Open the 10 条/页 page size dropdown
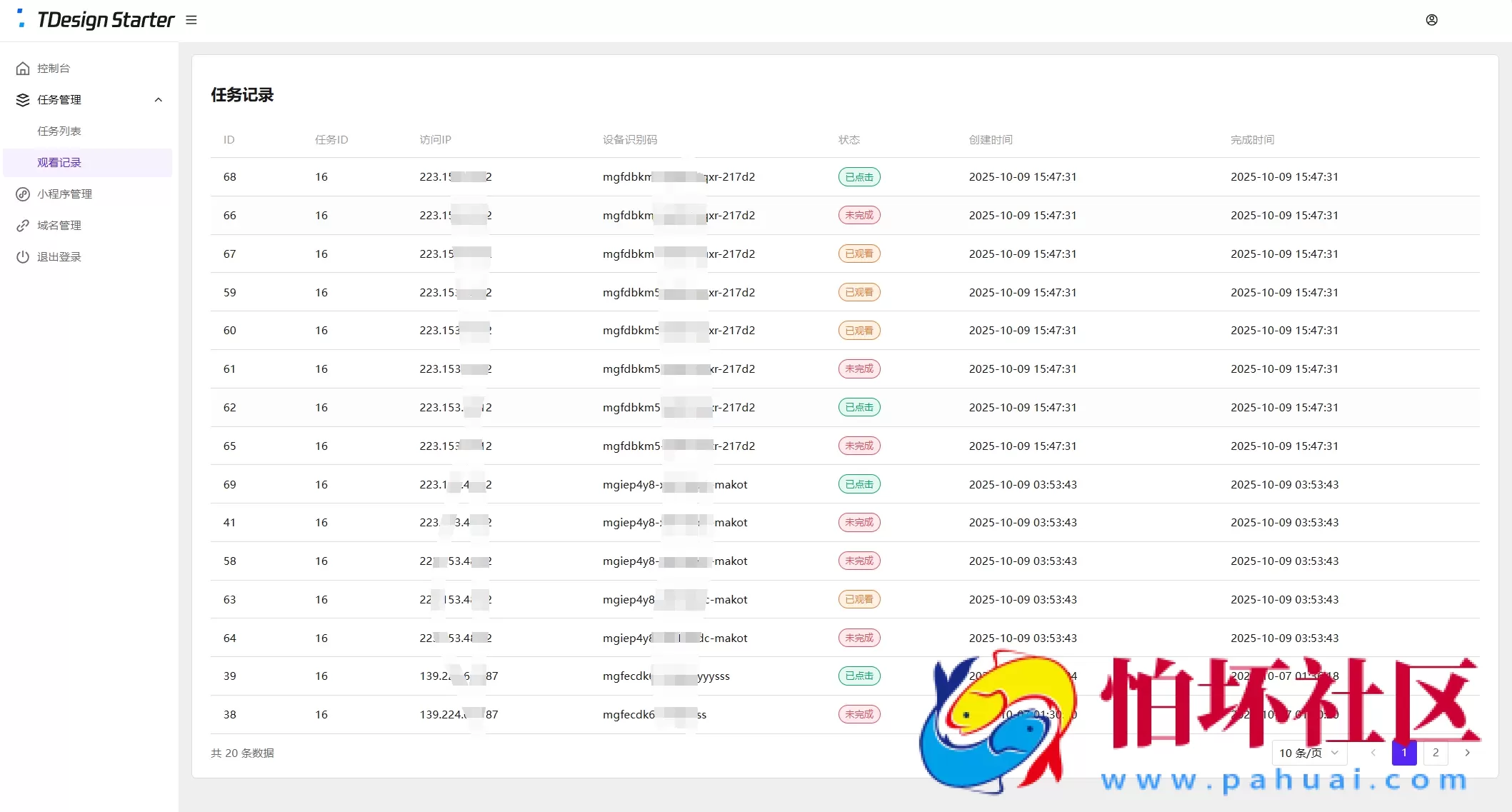Image resolution: width=1512 pixels, height=812 pixels. click(1308, 753)
